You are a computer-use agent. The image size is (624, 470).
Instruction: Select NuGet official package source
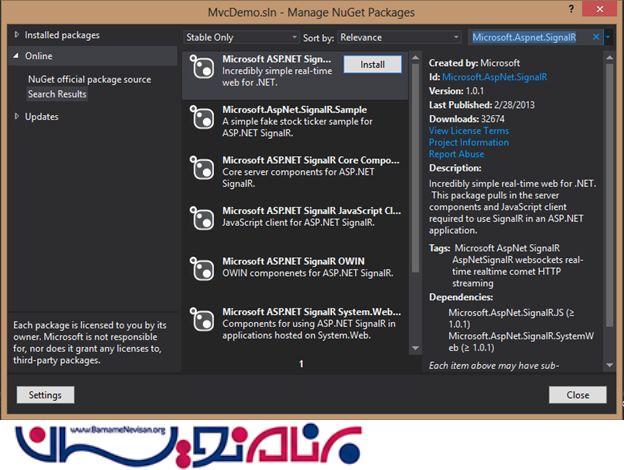90,79
